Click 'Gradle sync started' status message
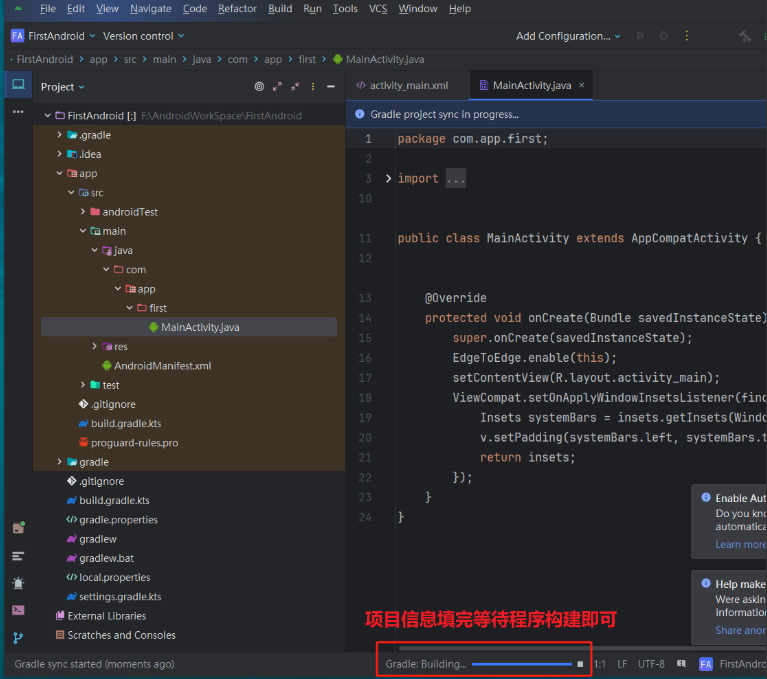Viewport: 767px width, 679px height. (94, 664)
